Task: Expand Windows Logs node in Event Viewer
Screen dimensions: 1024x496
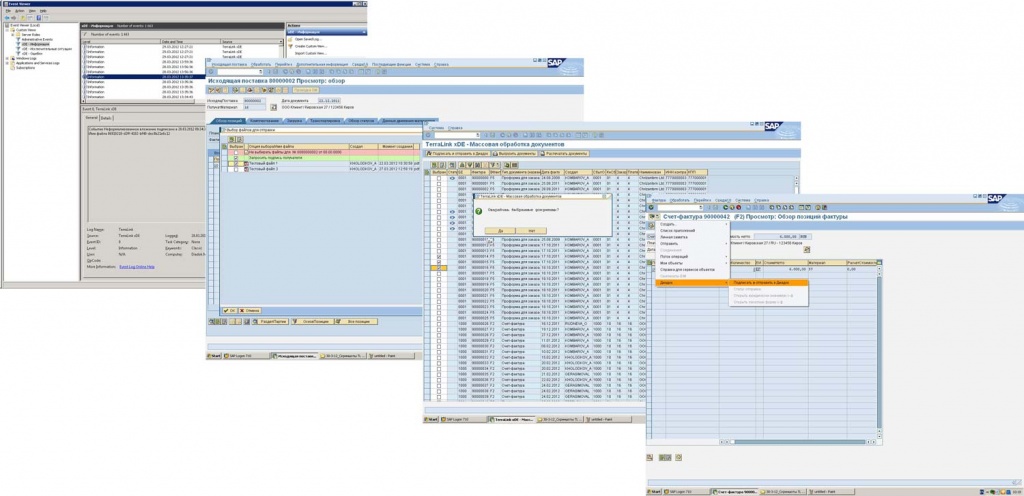Action: [7, 58]
